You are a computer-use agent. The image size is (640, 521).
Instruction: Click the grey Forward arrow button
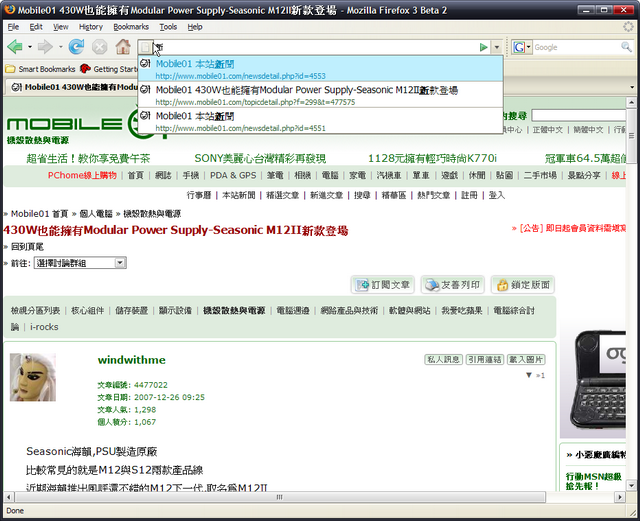click(x=45, y=47)
